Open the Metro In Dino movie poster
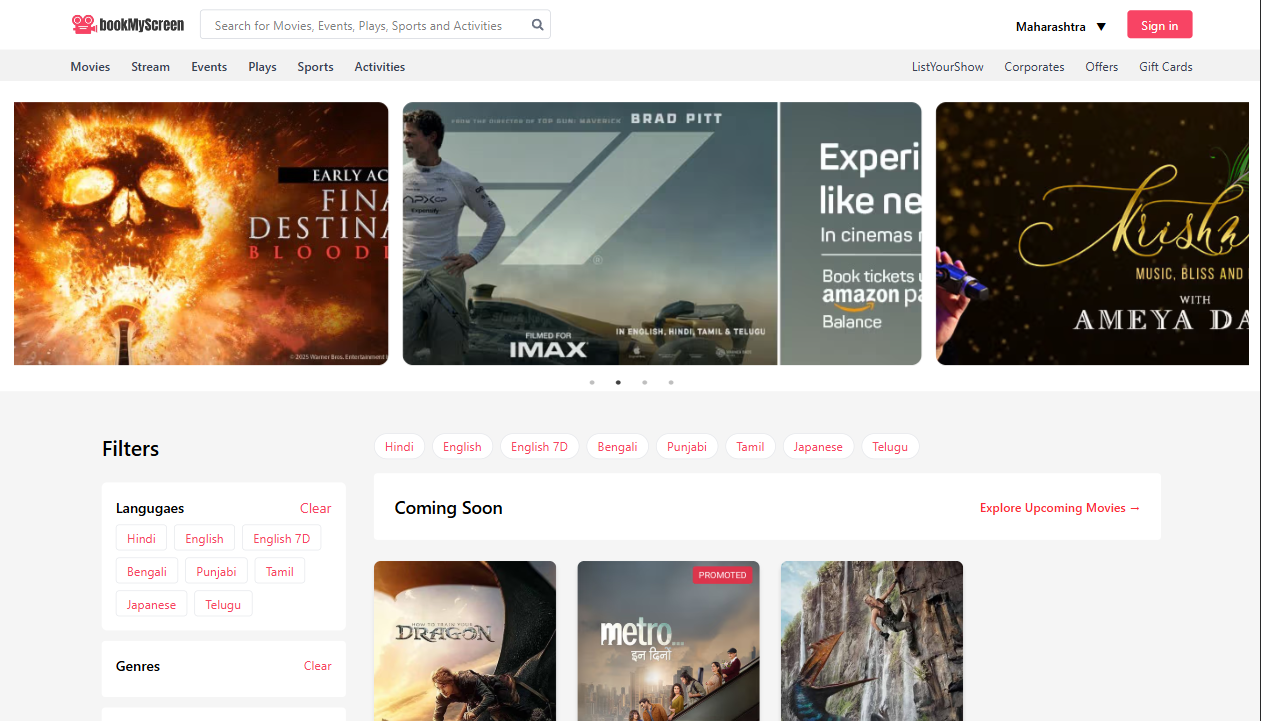Image resolution: width=1261 pixels, height=721 pixels. tap(668, 641)
